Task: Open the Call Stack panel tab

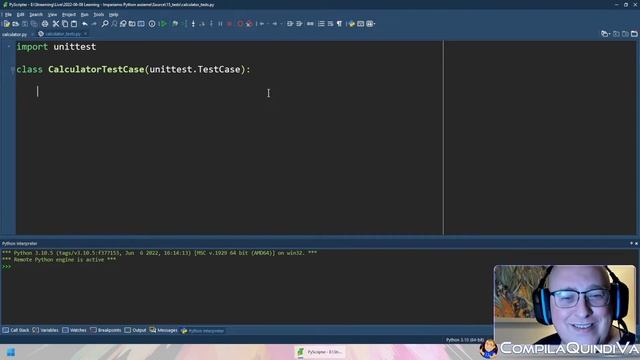Action: click(16, 330)
